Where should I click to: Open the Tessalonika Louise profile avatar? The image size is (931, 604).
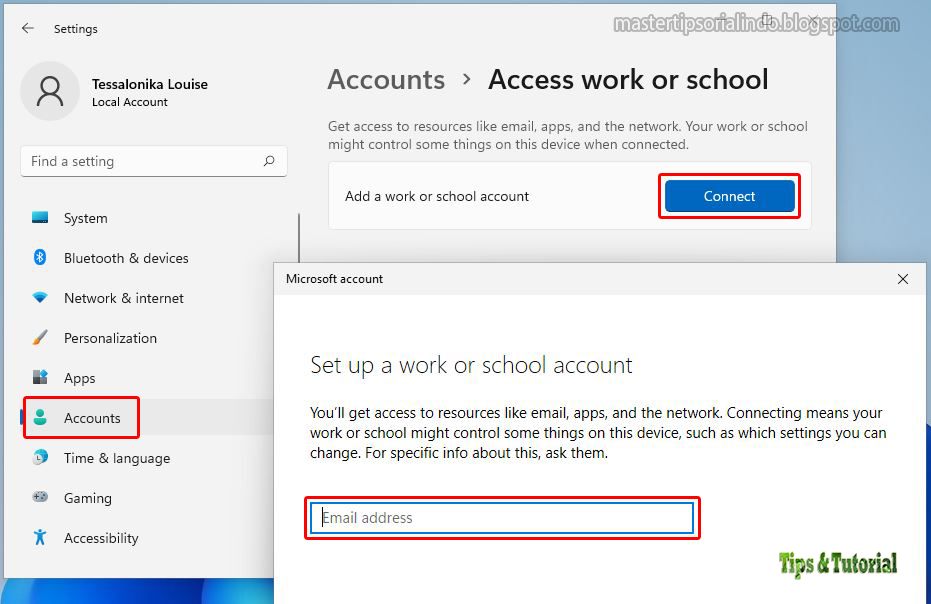coord(50,91)
